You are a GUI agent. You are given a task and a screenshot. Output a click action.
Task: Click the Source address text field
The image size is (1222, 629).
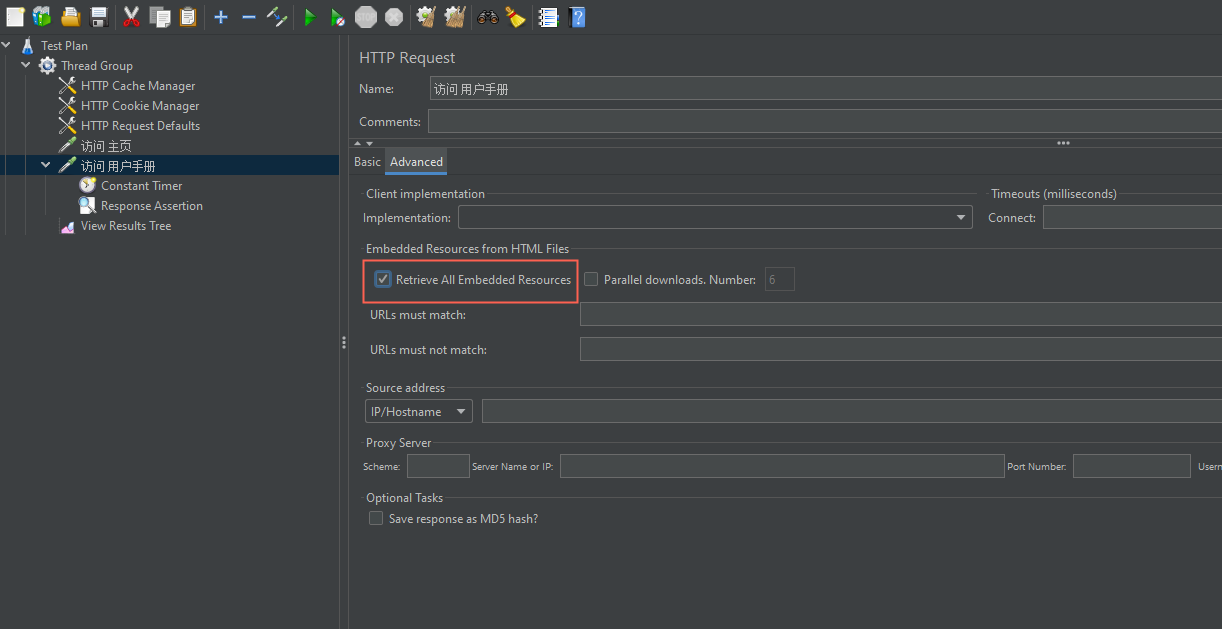coord(852,412)
